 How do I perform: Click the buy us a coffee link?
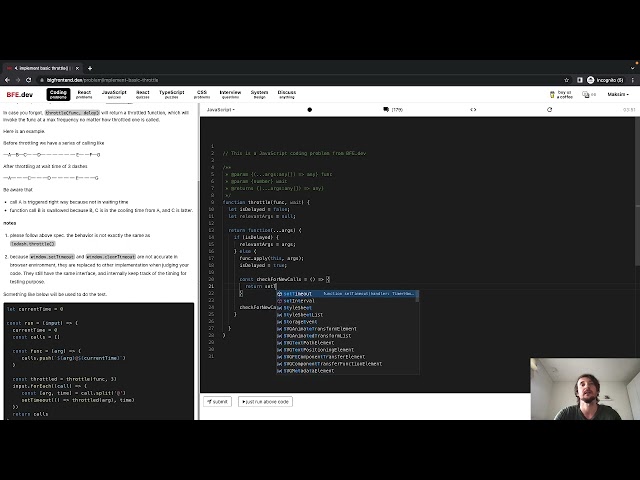coord(561,94)
